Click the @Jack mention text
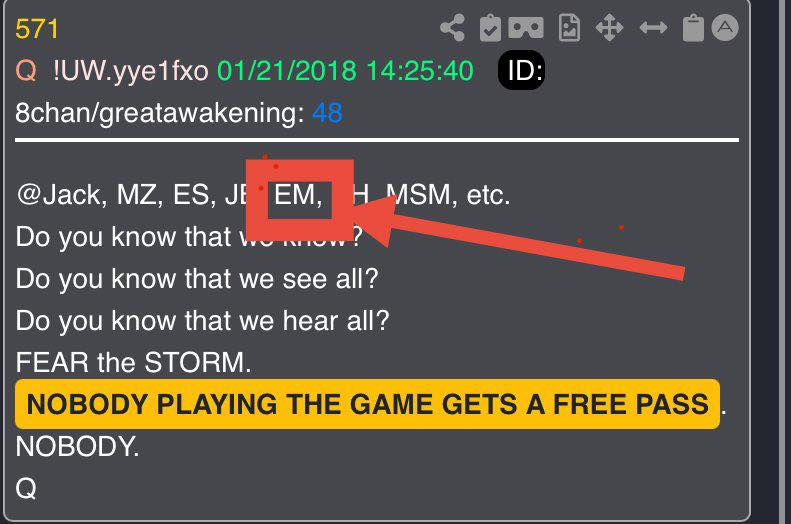 (x=61, y=195)
